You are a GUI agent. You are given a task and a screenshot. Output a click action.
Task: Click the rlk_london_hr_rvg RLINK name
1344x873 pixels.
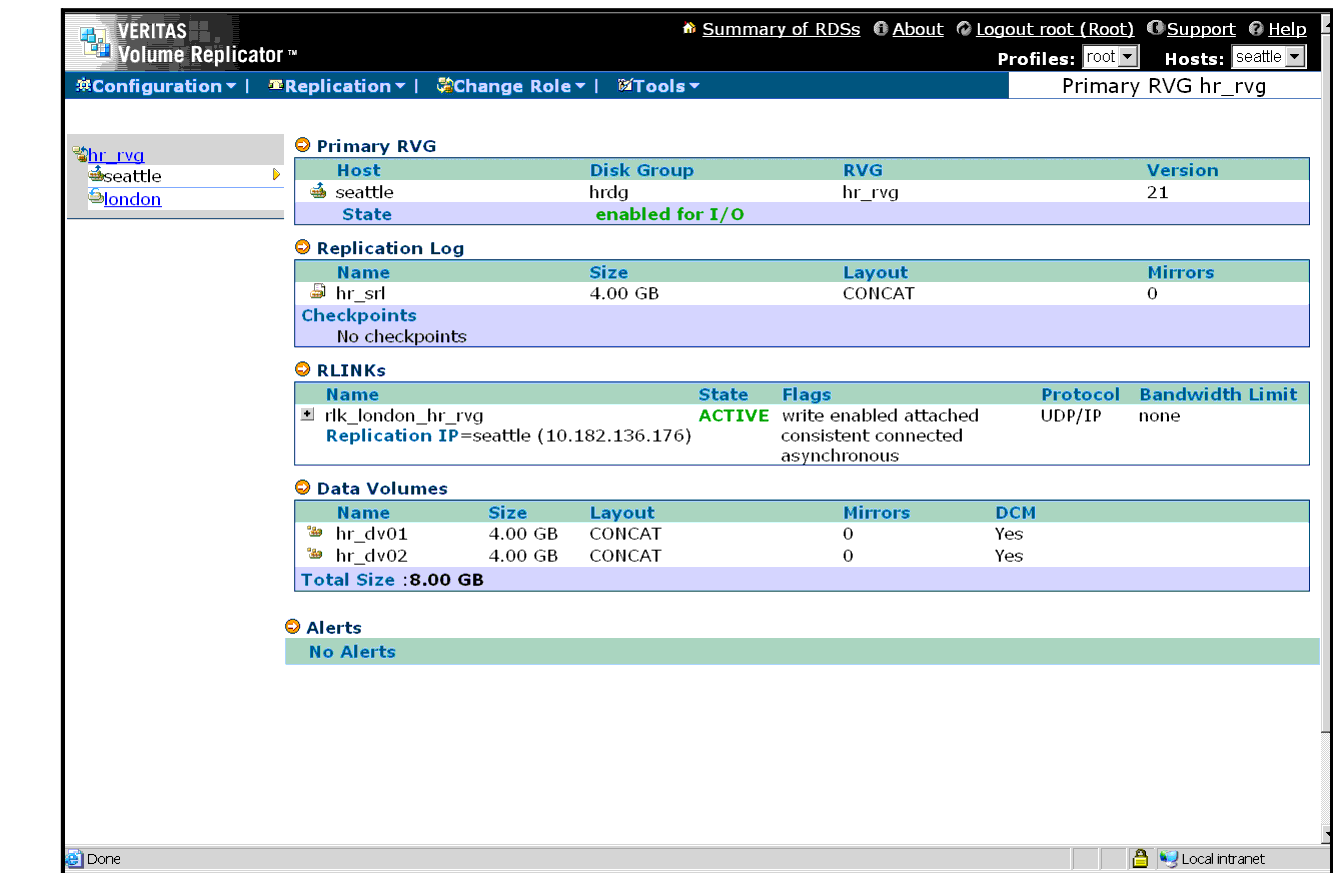(404, 415)
